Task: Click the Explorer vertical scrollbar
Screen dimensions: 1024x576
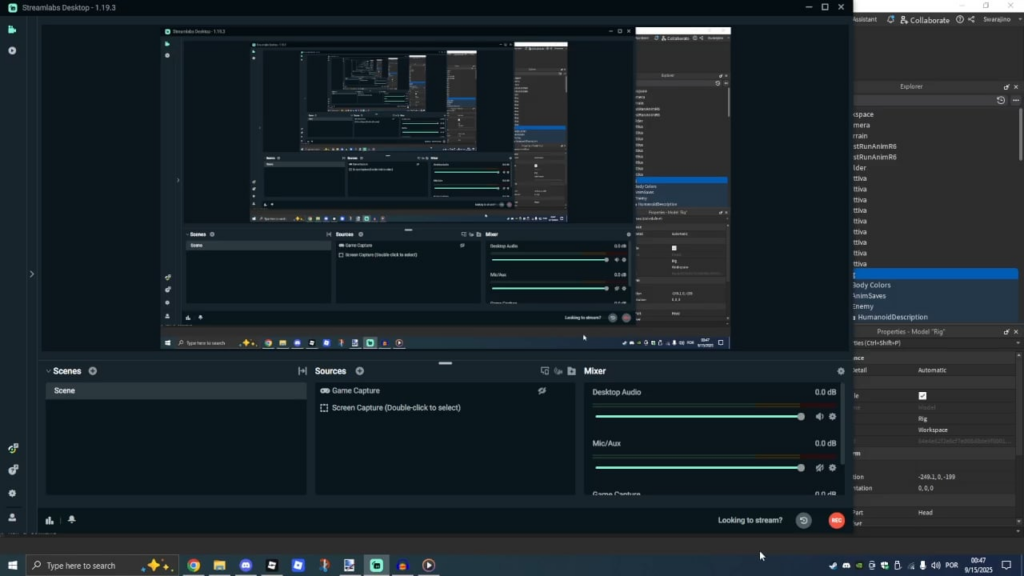Action: point(1020,135)
